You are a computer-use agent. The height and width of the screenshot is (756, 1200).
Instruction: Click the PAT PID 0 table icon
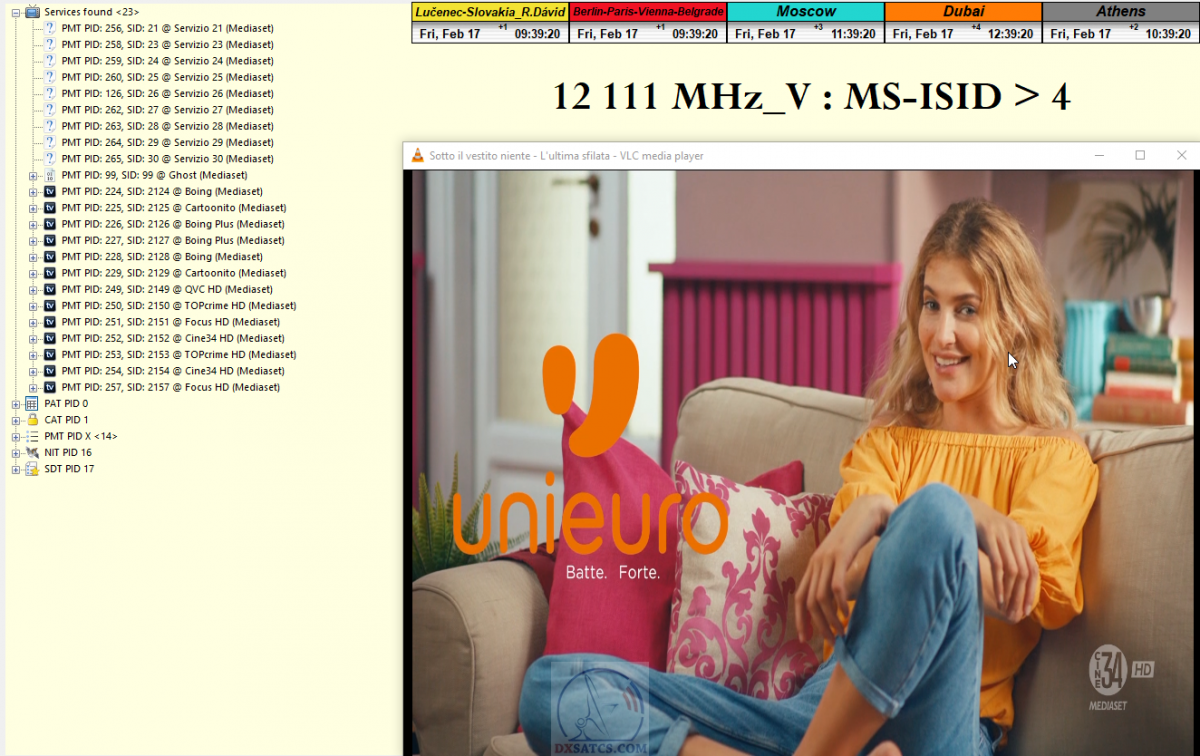coord(32,403)
